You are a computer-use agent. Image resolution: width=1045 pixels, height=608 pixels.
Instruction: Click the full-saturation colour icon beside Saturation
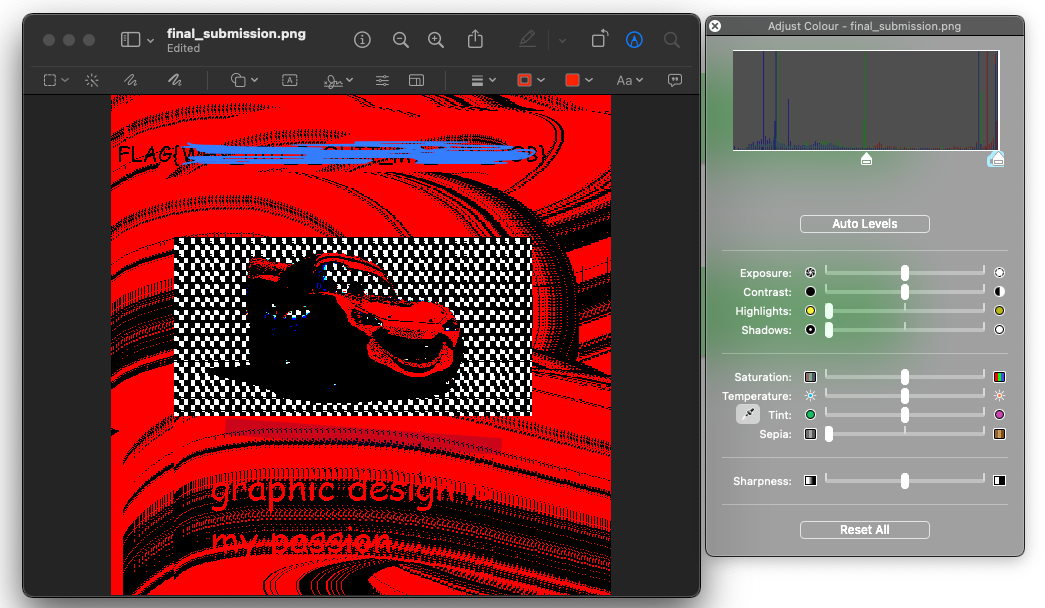point(999,377)
